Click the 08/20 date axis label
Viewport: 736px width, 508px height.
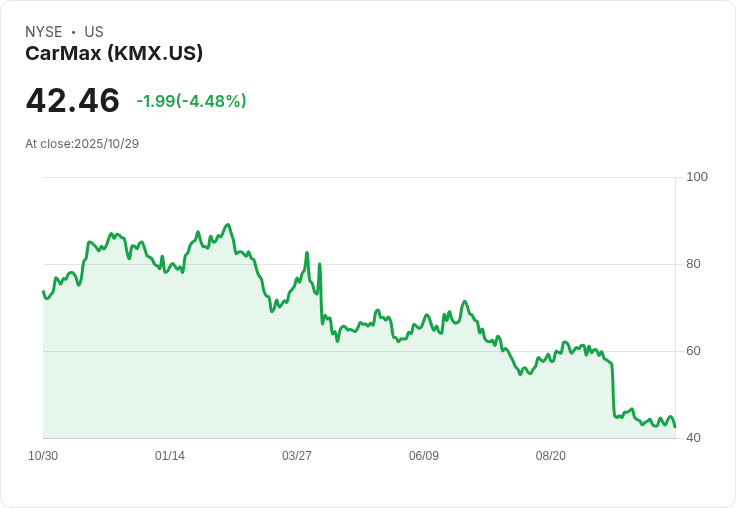(551, 456)
